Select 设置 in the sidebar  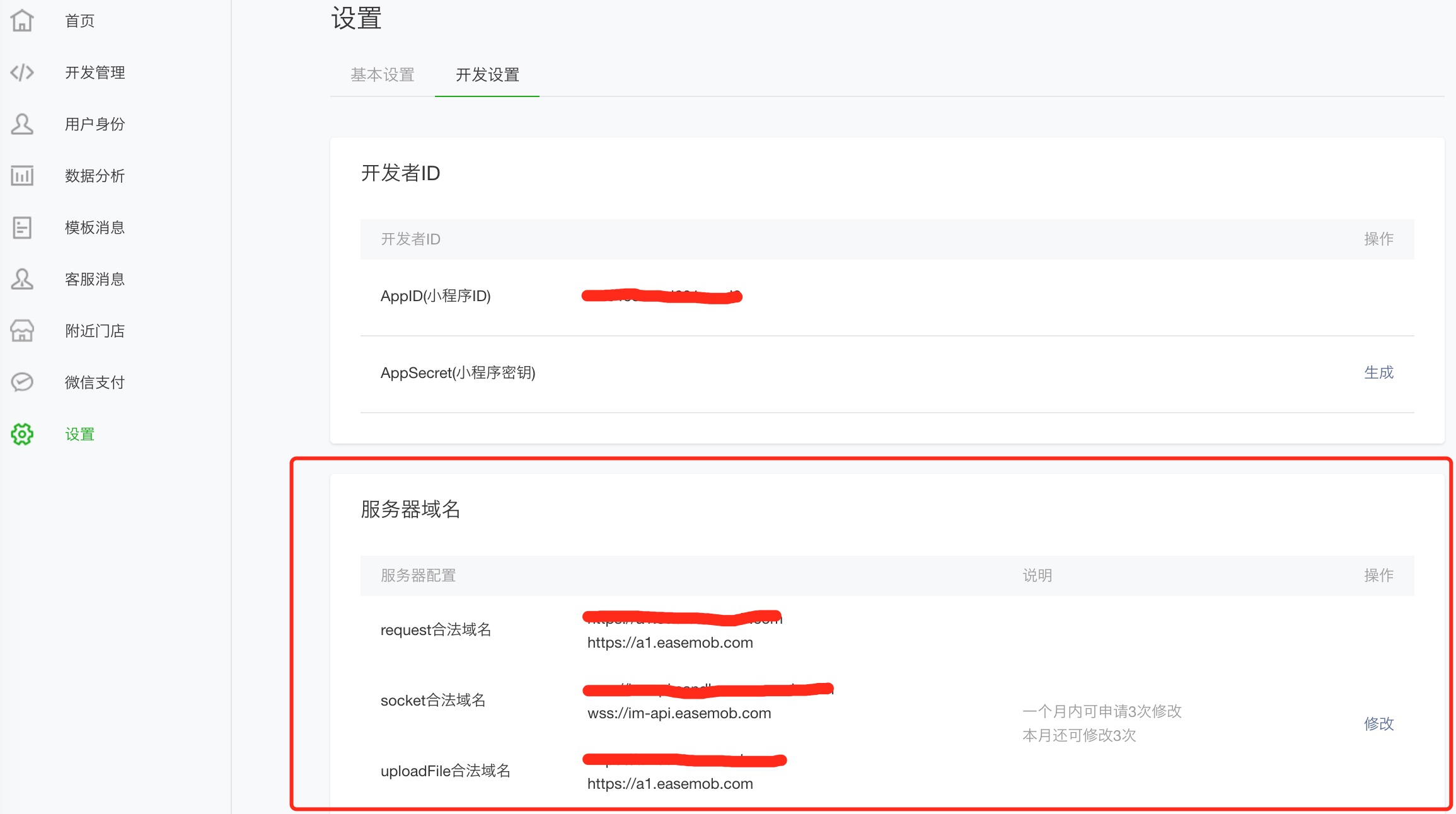tap(80, 434)
